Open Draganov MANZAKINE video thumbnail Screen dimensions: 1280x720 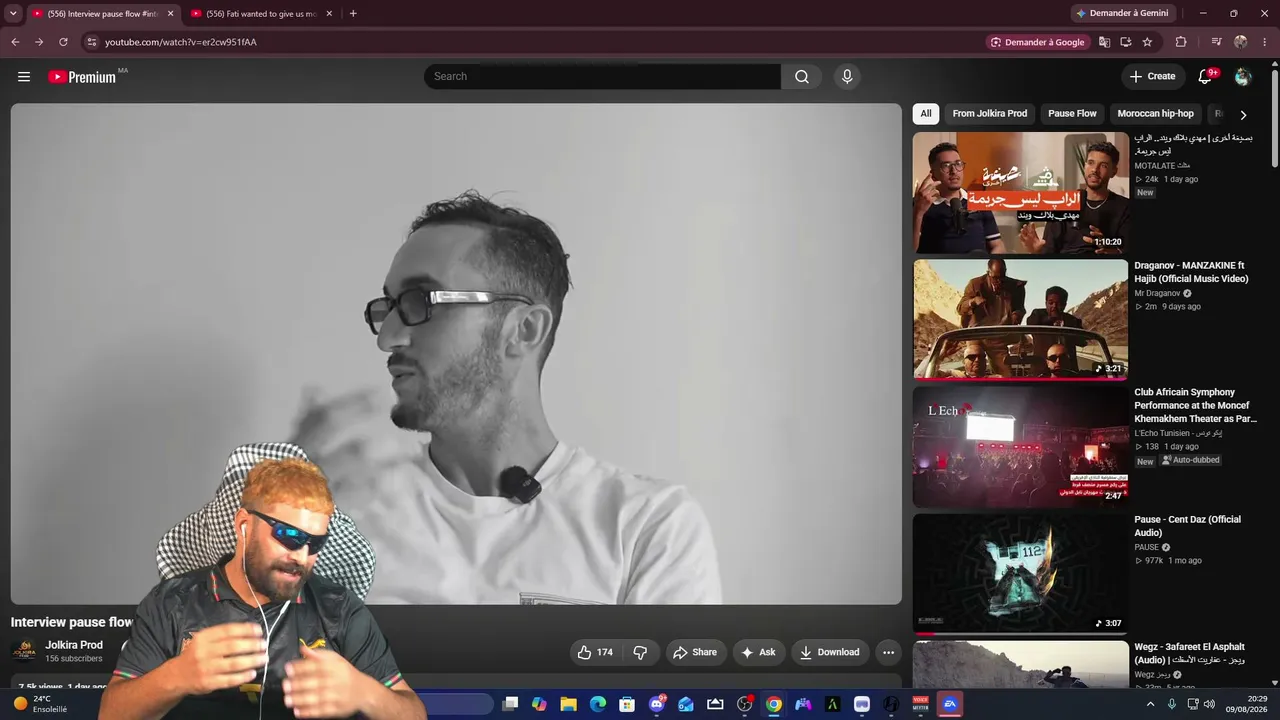pos(1020,320)
